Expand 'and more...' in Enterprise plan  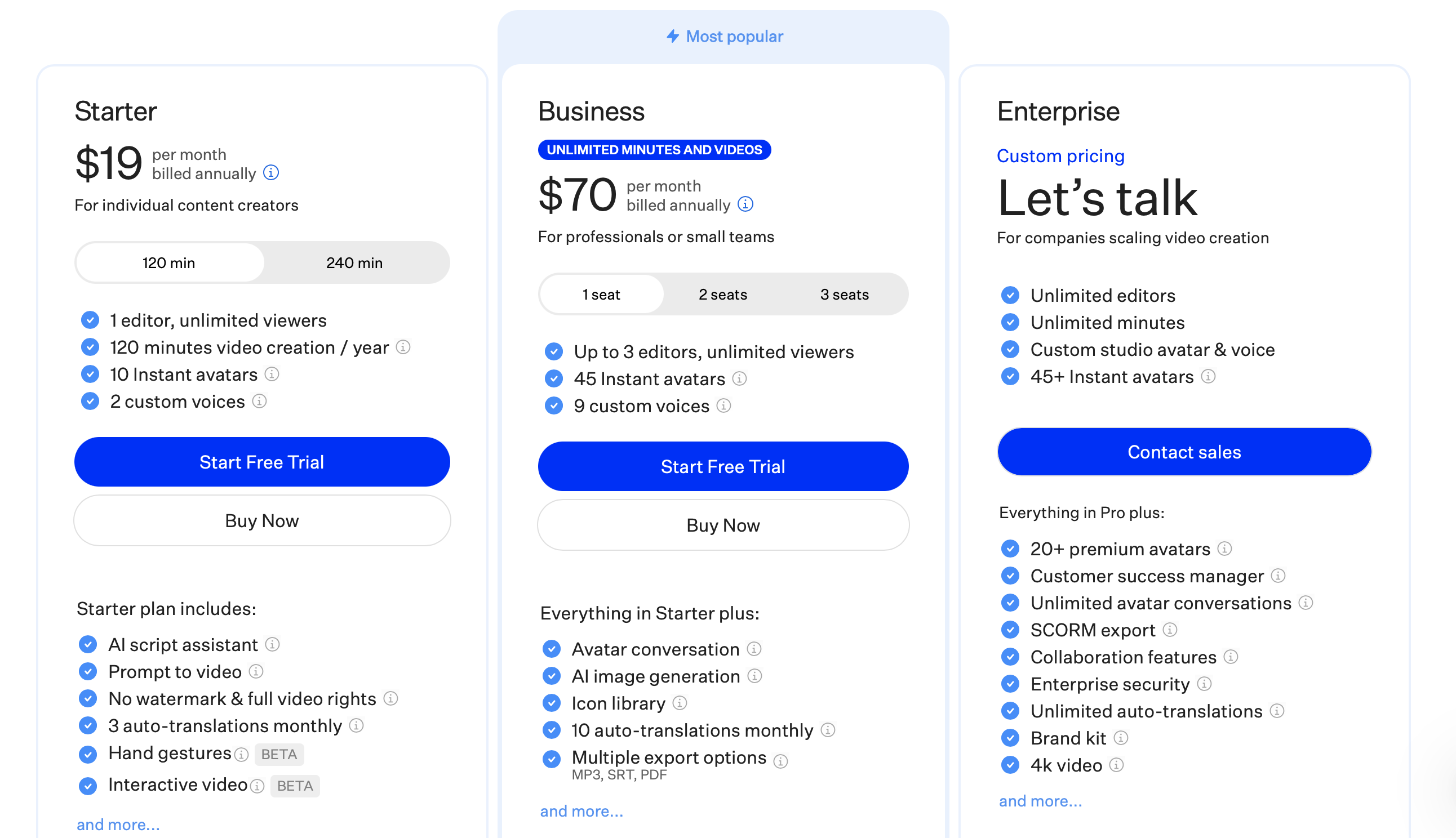1040,801
